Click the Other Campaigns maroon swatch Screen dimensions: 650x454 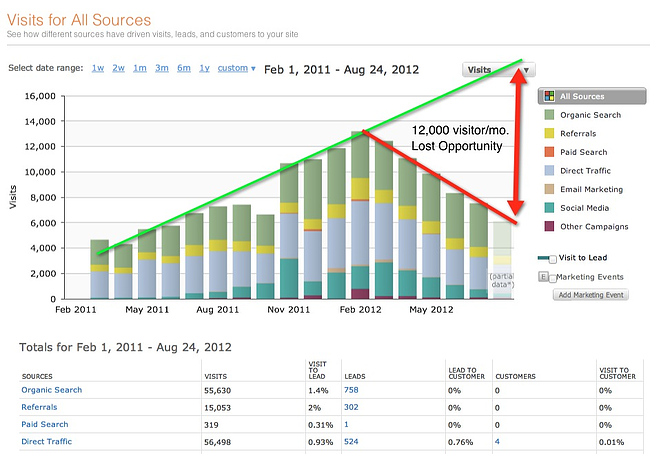point(549,226)
